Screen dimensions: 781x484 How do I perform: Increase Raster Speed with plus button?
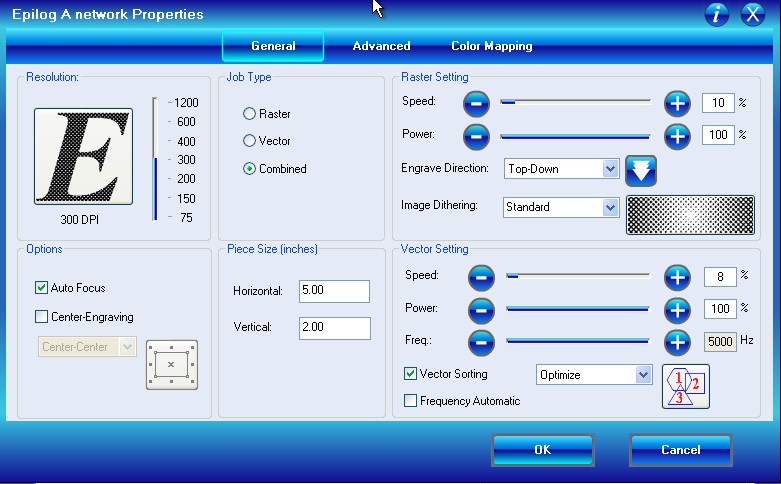[x=677, y=104]
